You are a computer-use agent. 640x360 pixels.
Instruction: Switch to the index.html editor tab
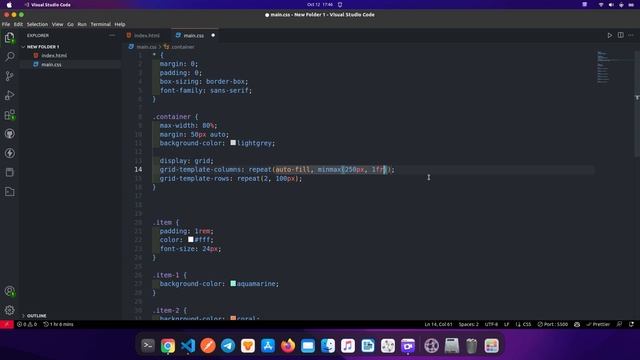pyautogui.click(x=147, y=36)
